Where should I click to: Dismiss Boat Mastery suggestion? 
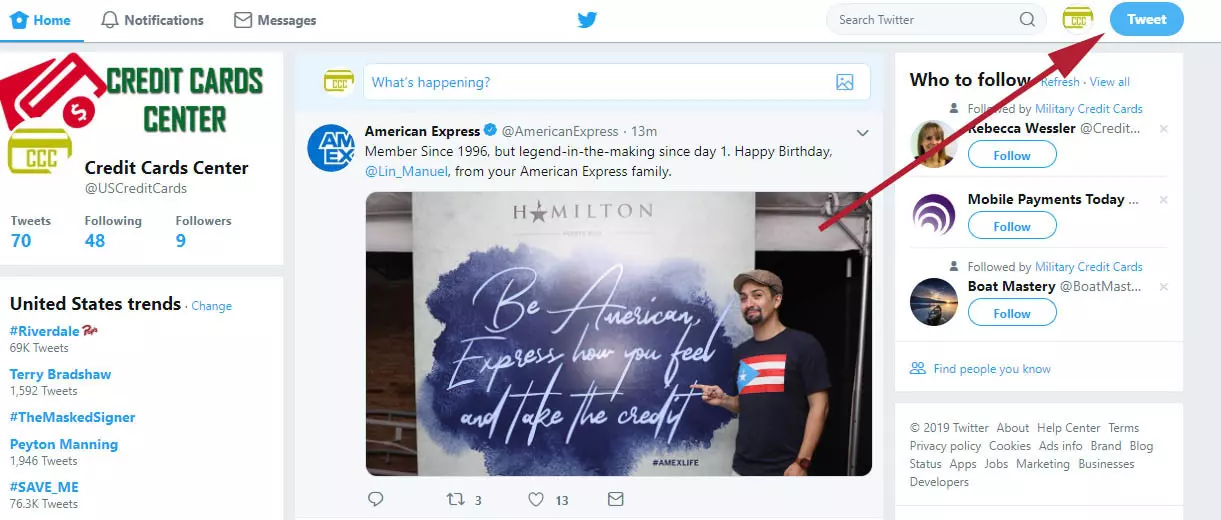coord(1163,287)
